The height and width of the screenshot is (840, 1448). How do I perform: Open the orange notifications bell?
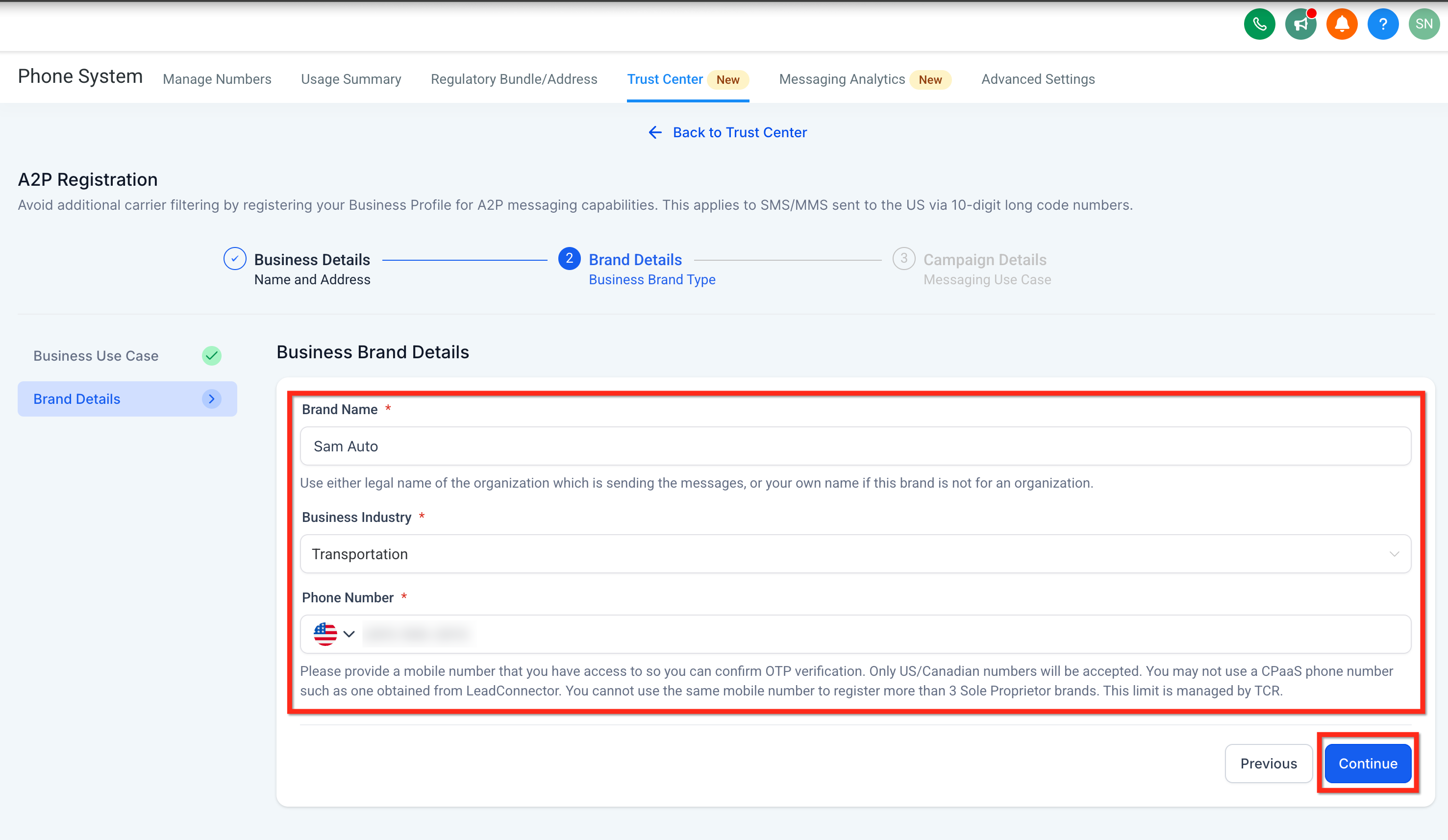(1342, 24)
